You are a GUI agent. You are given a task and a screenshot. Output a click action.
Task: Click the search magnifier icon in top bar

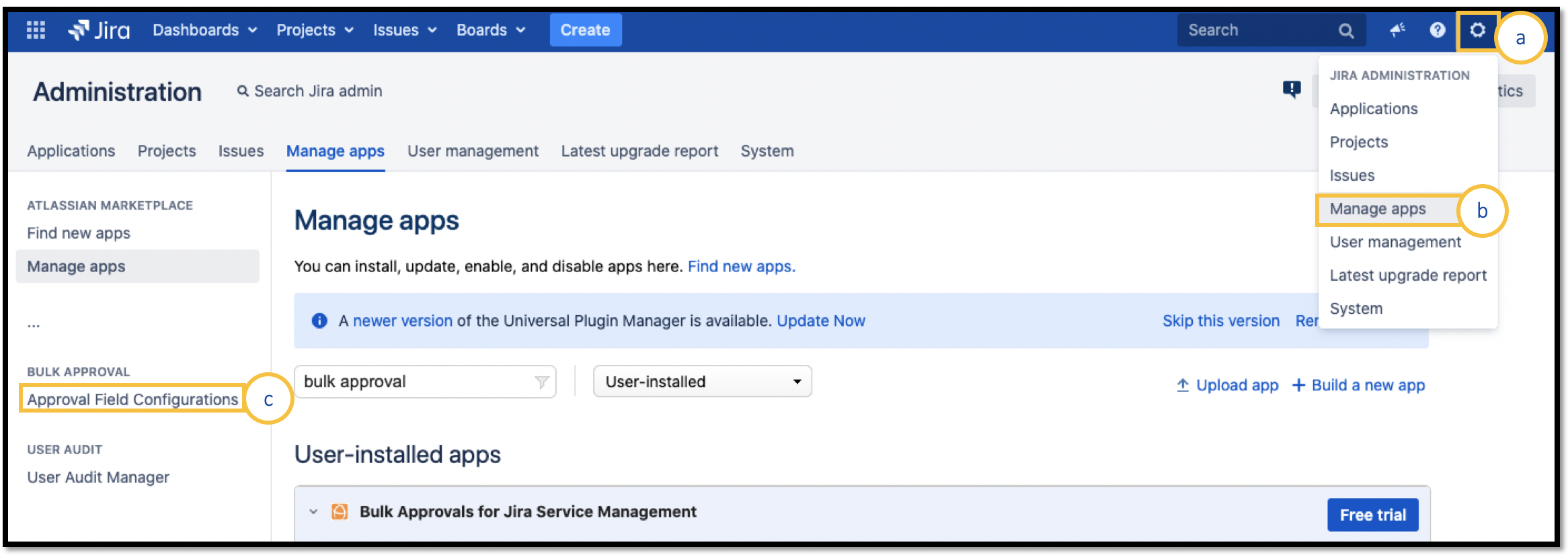tap(1345, 31)
